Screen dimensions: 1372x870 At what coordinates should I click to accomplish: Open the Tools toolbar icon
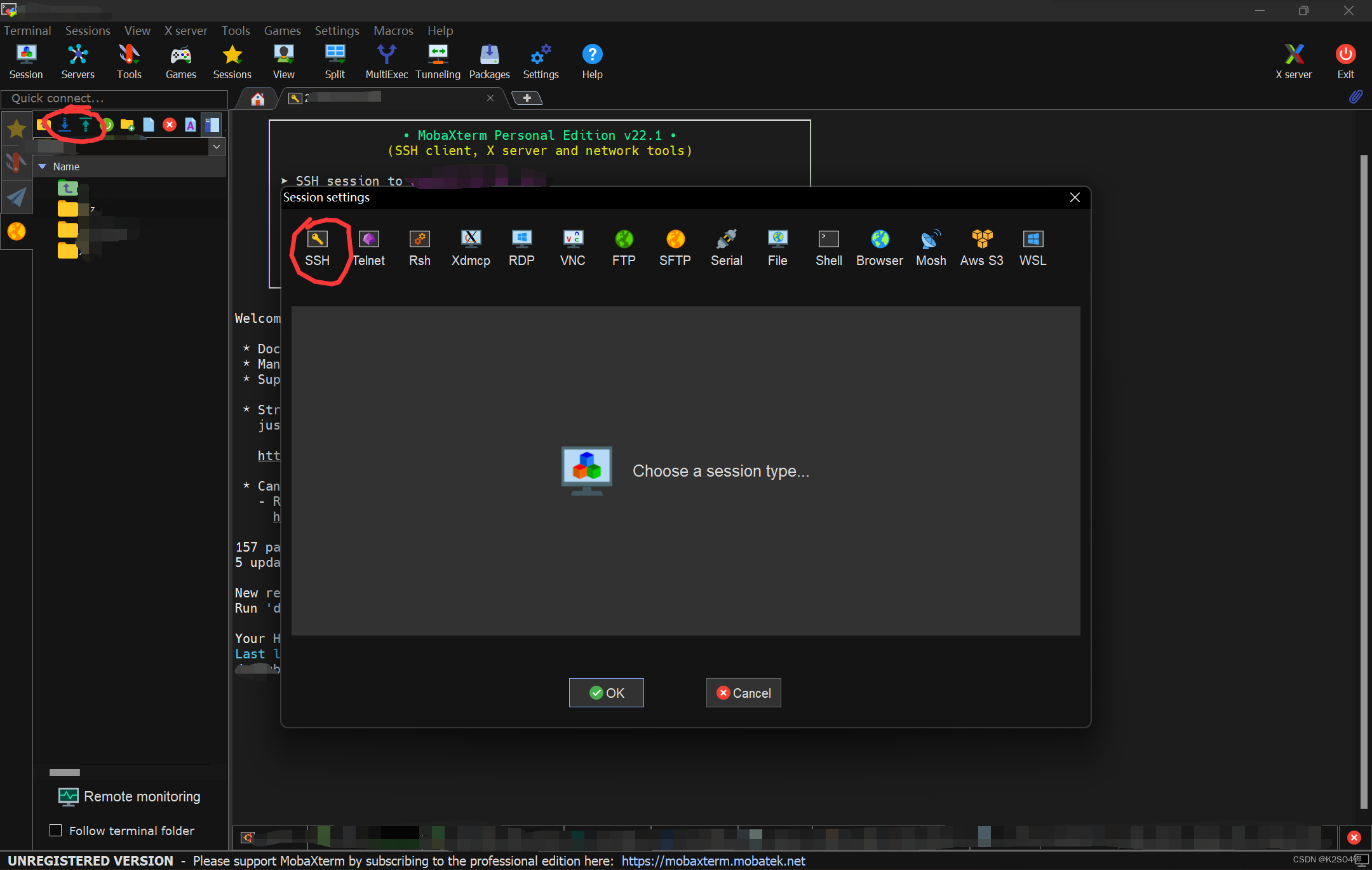(x=129, y=62)
